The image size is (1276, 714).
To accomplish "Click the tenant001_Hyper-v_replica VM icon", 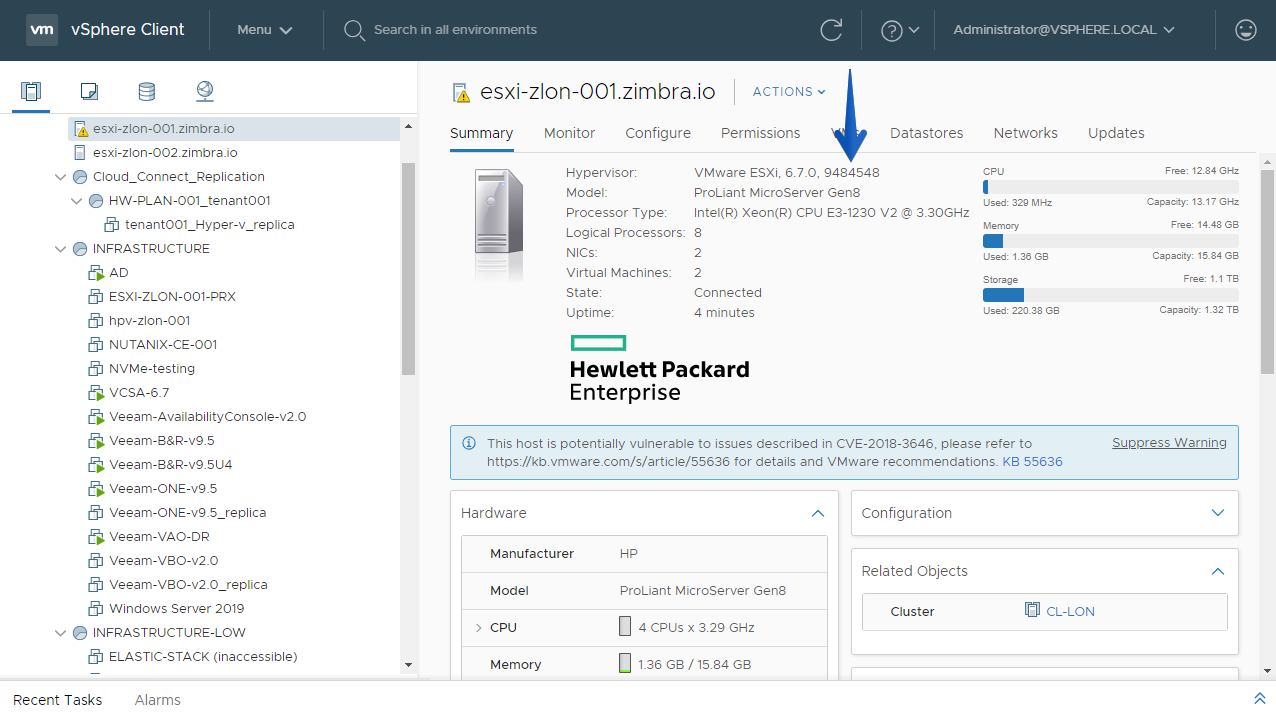I will click(x=112, y=225).
